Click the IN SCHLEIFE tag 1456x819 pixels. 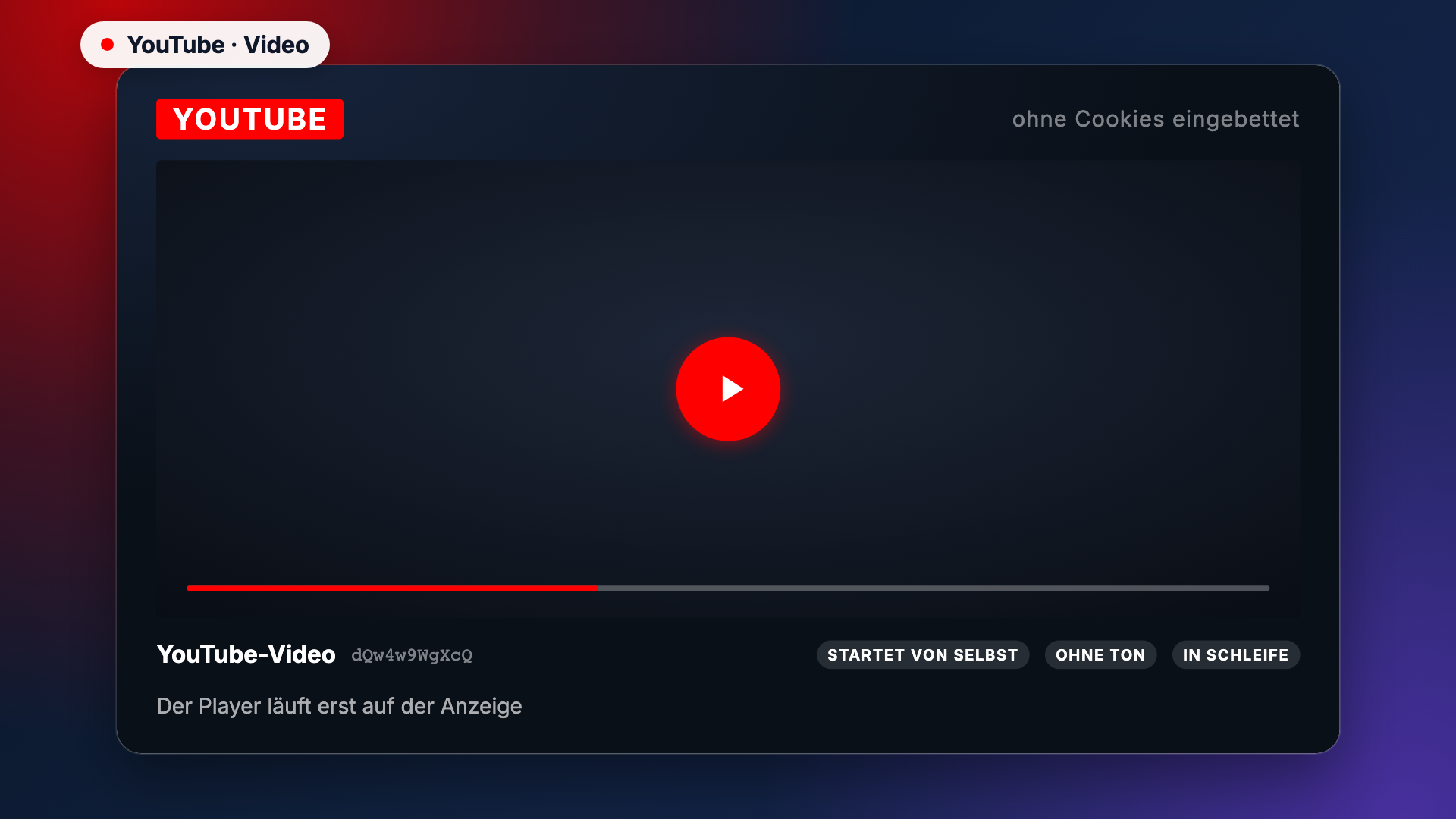(1236, 655)
